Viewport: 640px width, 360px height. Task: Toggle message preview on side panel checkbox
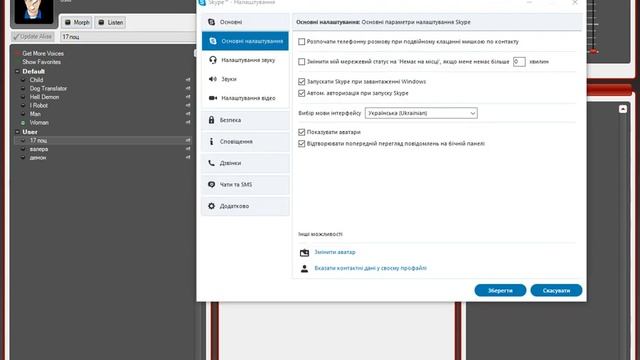[x=302, y=144]
